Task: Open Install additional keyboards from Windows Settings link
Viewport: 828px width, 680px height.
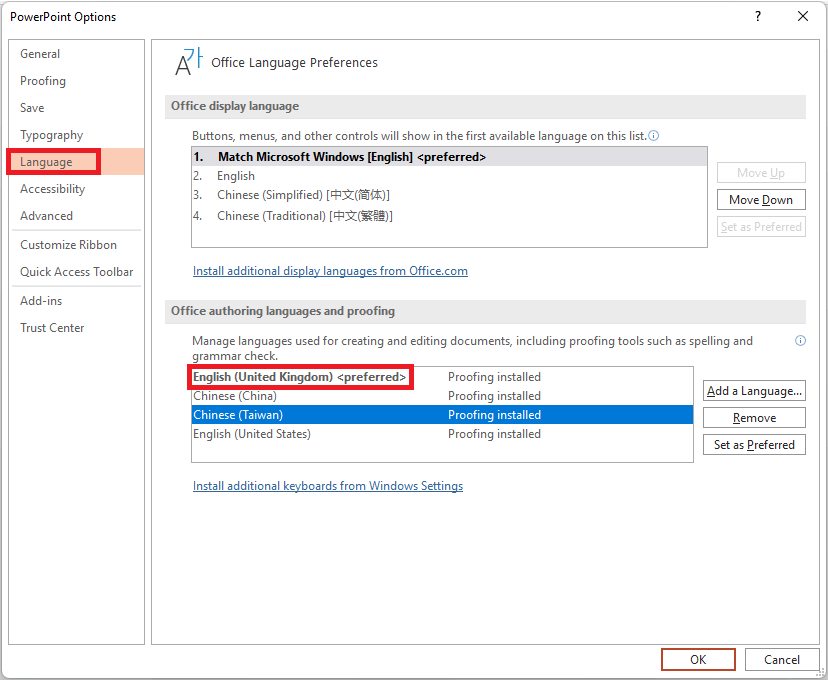Action: (x=328, y=486)
